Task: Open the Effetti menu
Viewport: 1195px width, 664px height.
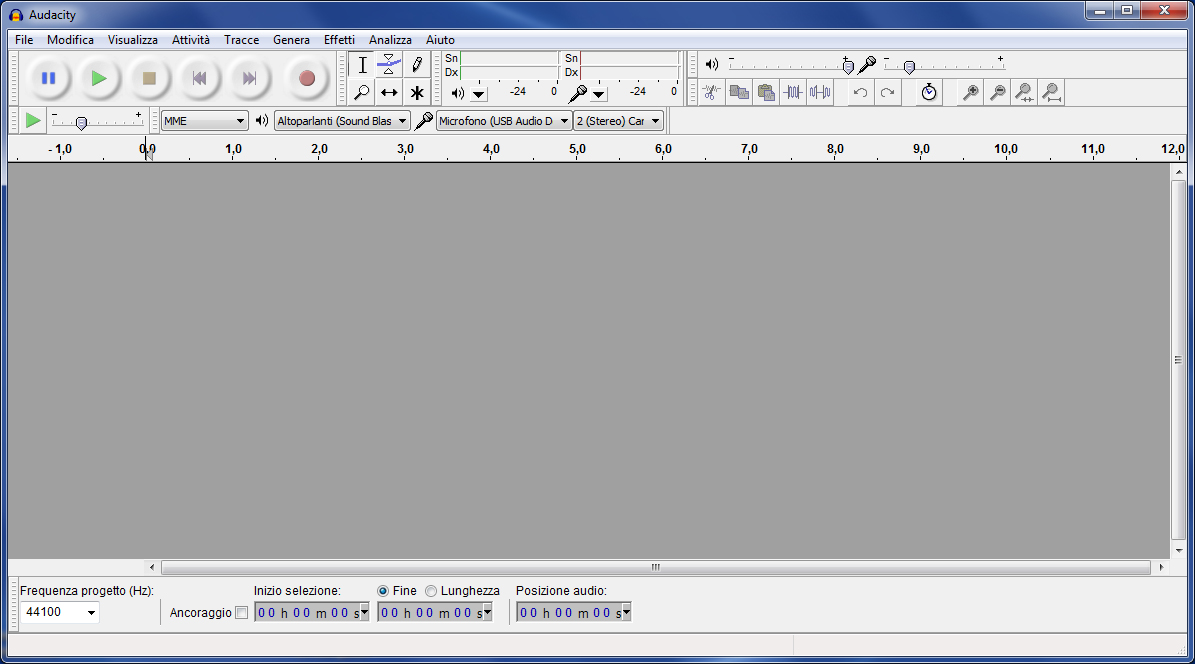Action: [339, 40]
